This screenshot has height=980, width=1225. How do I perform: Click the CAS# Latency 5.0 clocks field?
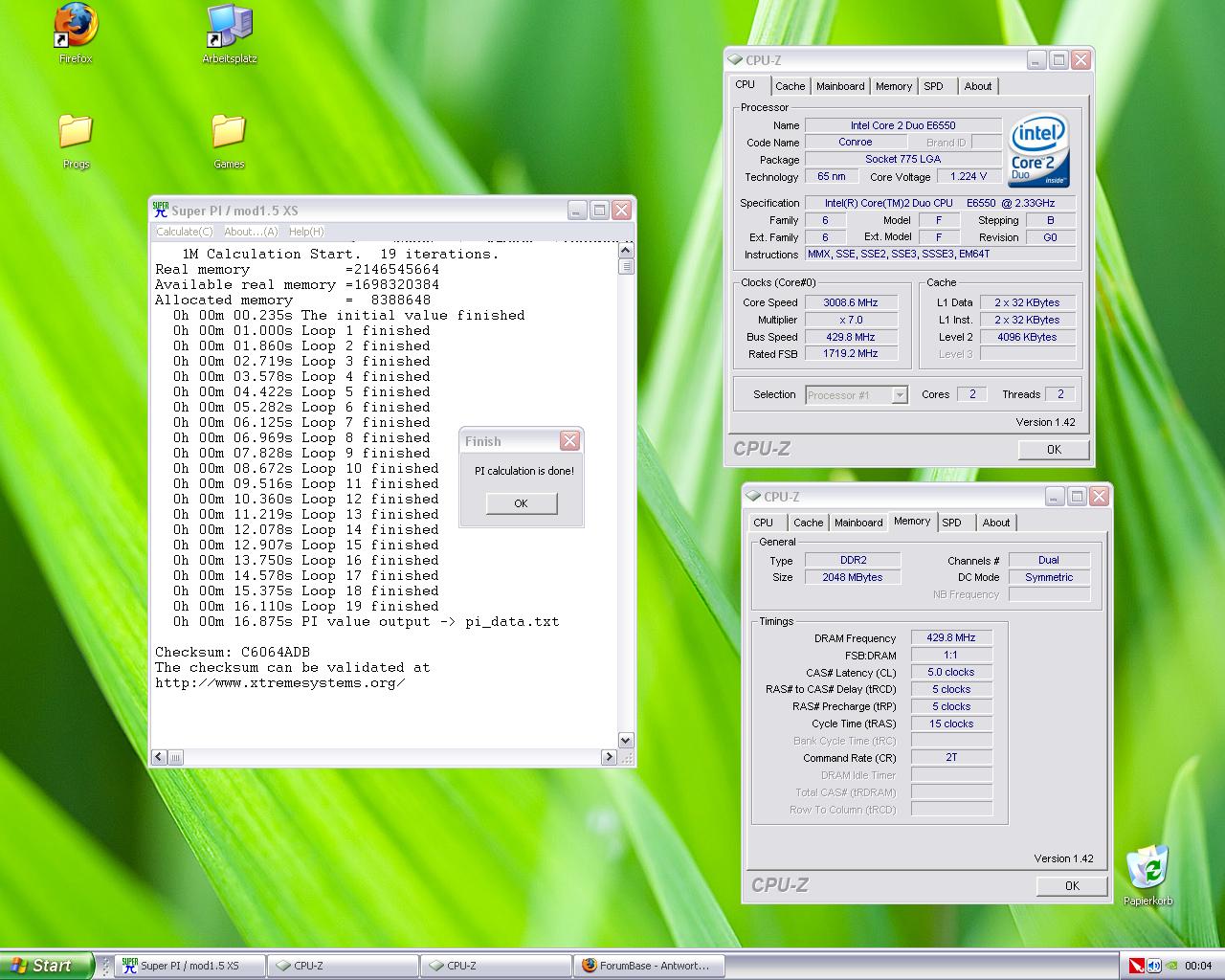click(951, 673)
